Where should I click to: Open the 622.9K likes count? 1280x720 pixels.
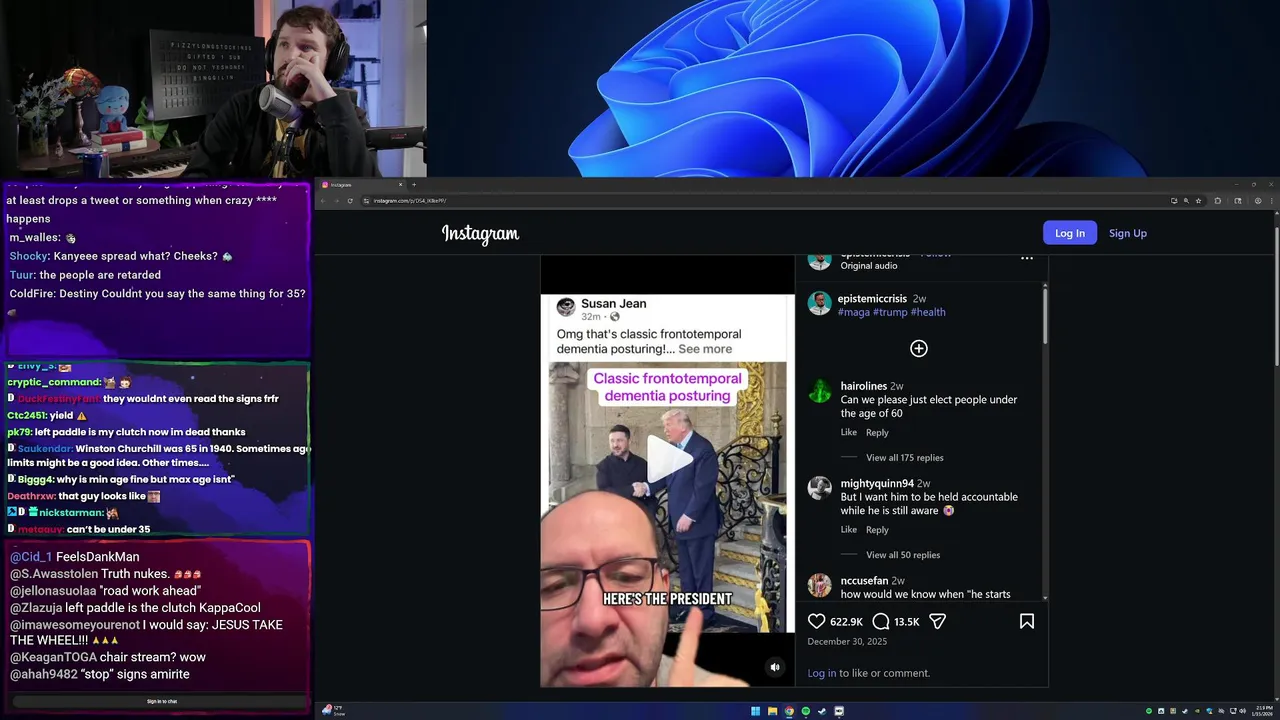846,622
